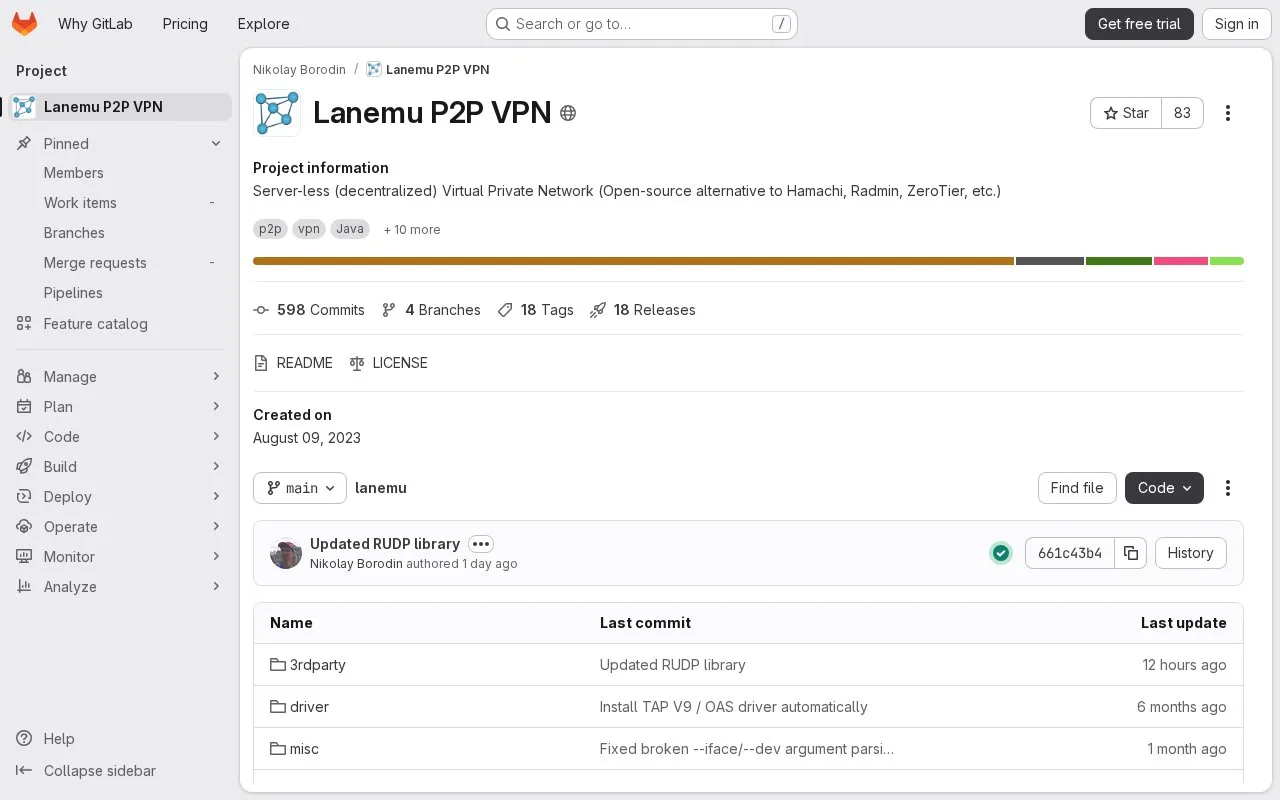The image size is (1280, 800).
Task: Click the Java topic badge
Action: tap(350, 229)
